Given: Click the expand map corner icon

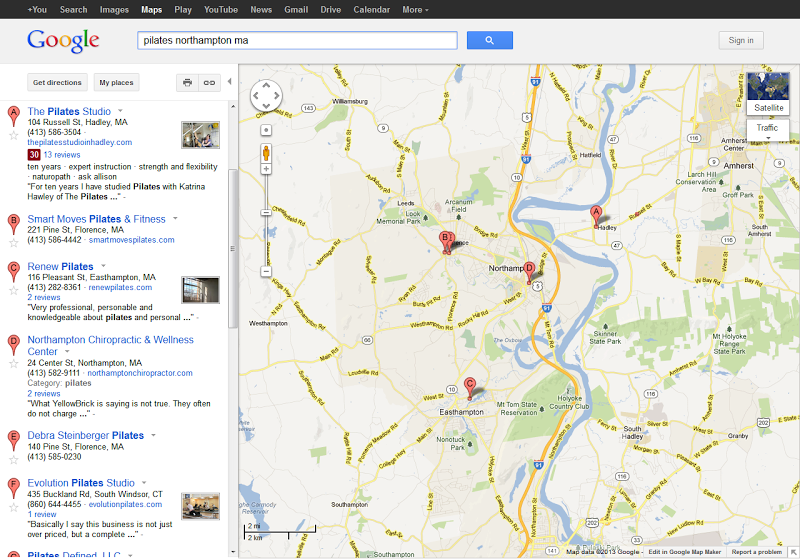Looking at the screenshot, I should [x=793, y=552].
